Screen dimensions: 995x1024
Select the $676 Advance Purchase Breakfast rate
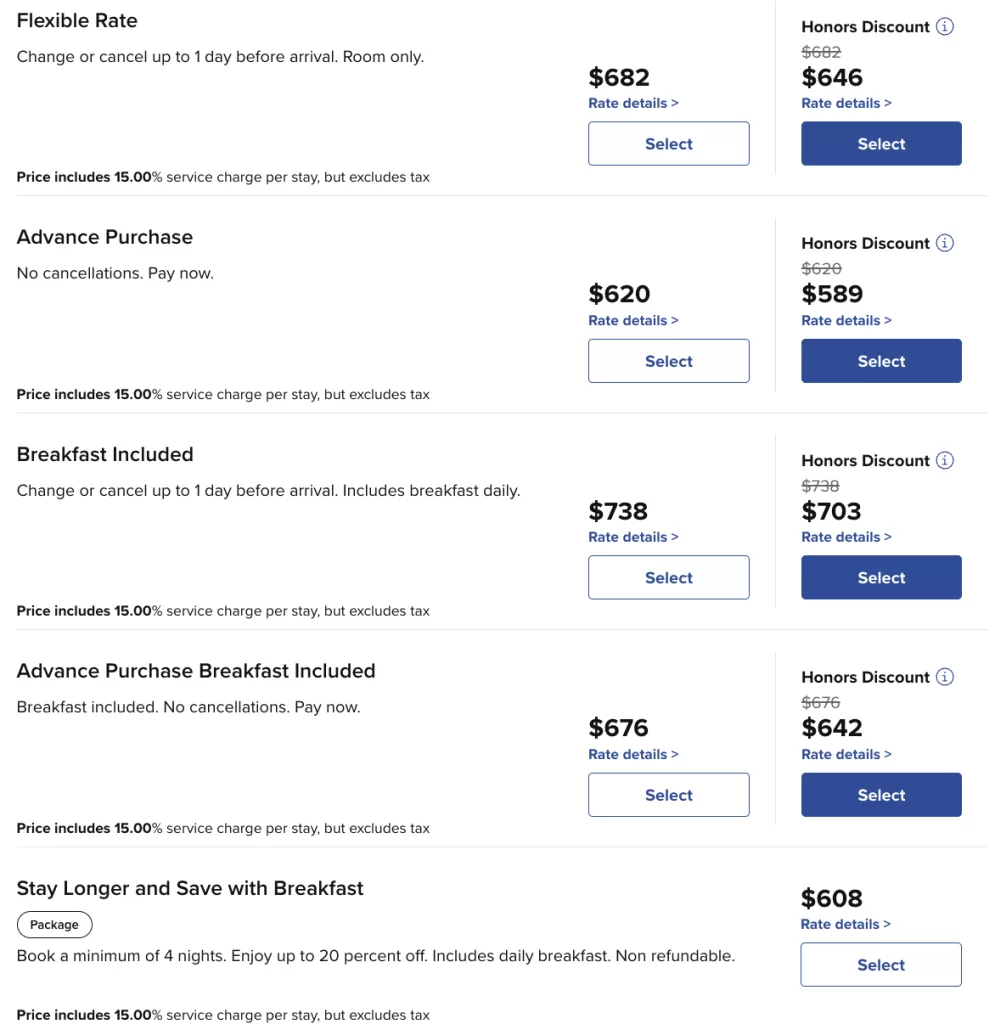click(x=669, y=795)
